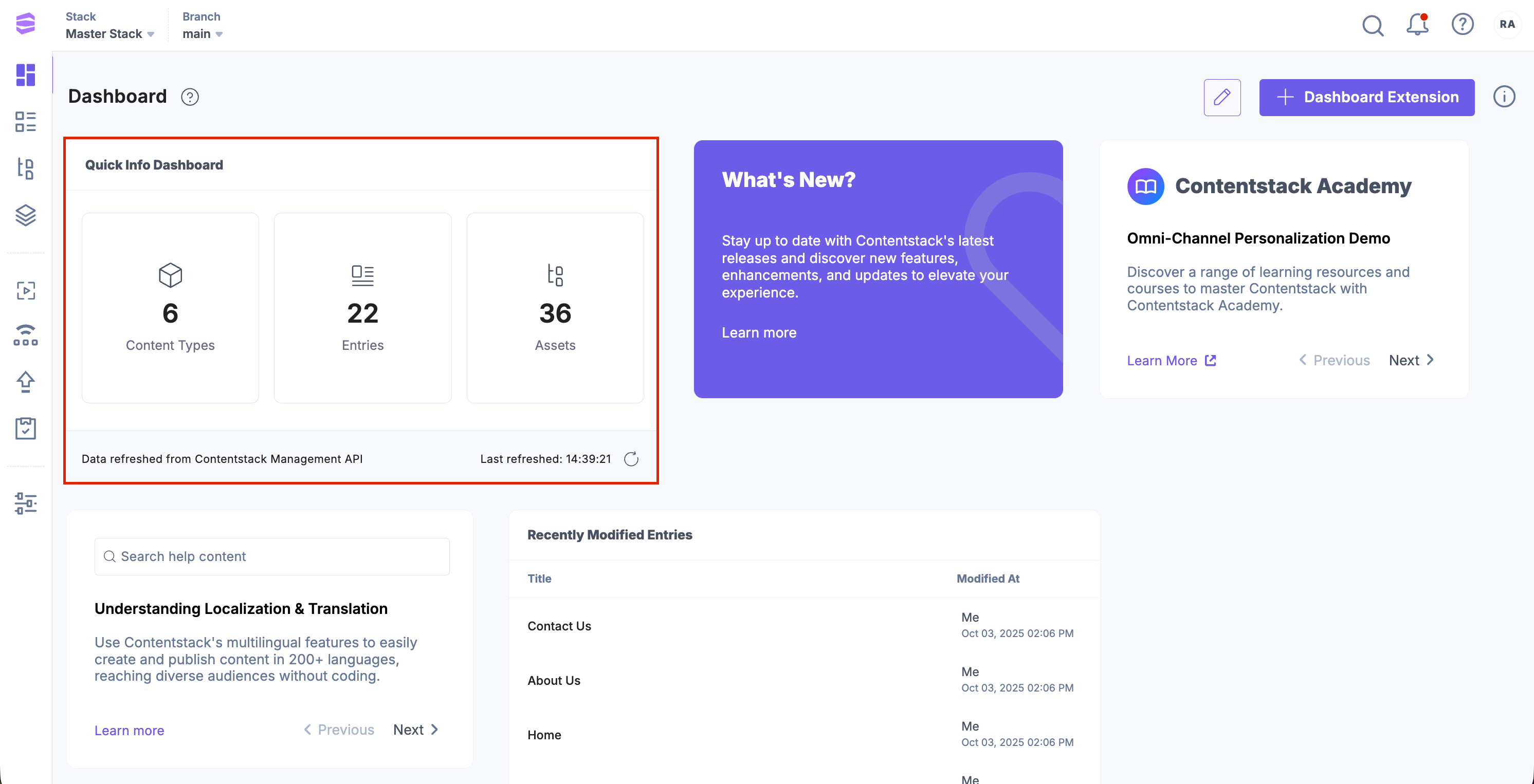Open Entries from the left sidebar
The width and height of the screenshot is (1534, 784).
(x=26, y=121)
